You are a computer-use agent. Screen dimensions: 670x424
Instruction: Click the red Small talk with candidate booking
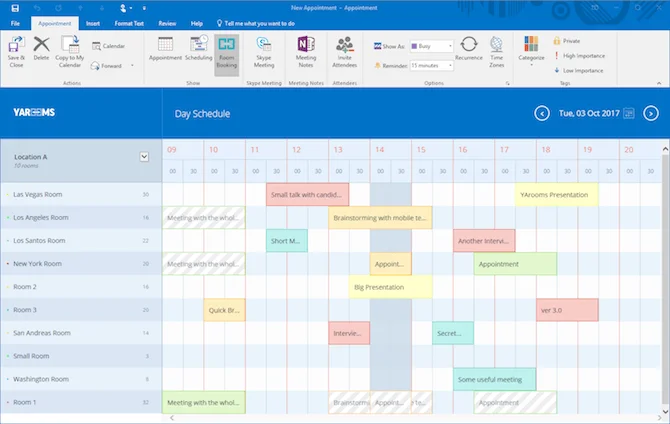[x=307, y=194]
